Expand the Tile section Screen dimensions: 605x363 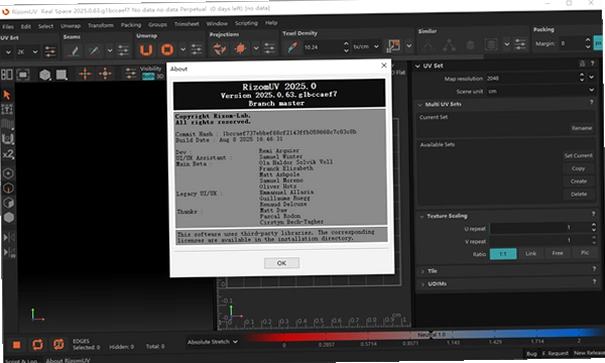pos(423,272)
